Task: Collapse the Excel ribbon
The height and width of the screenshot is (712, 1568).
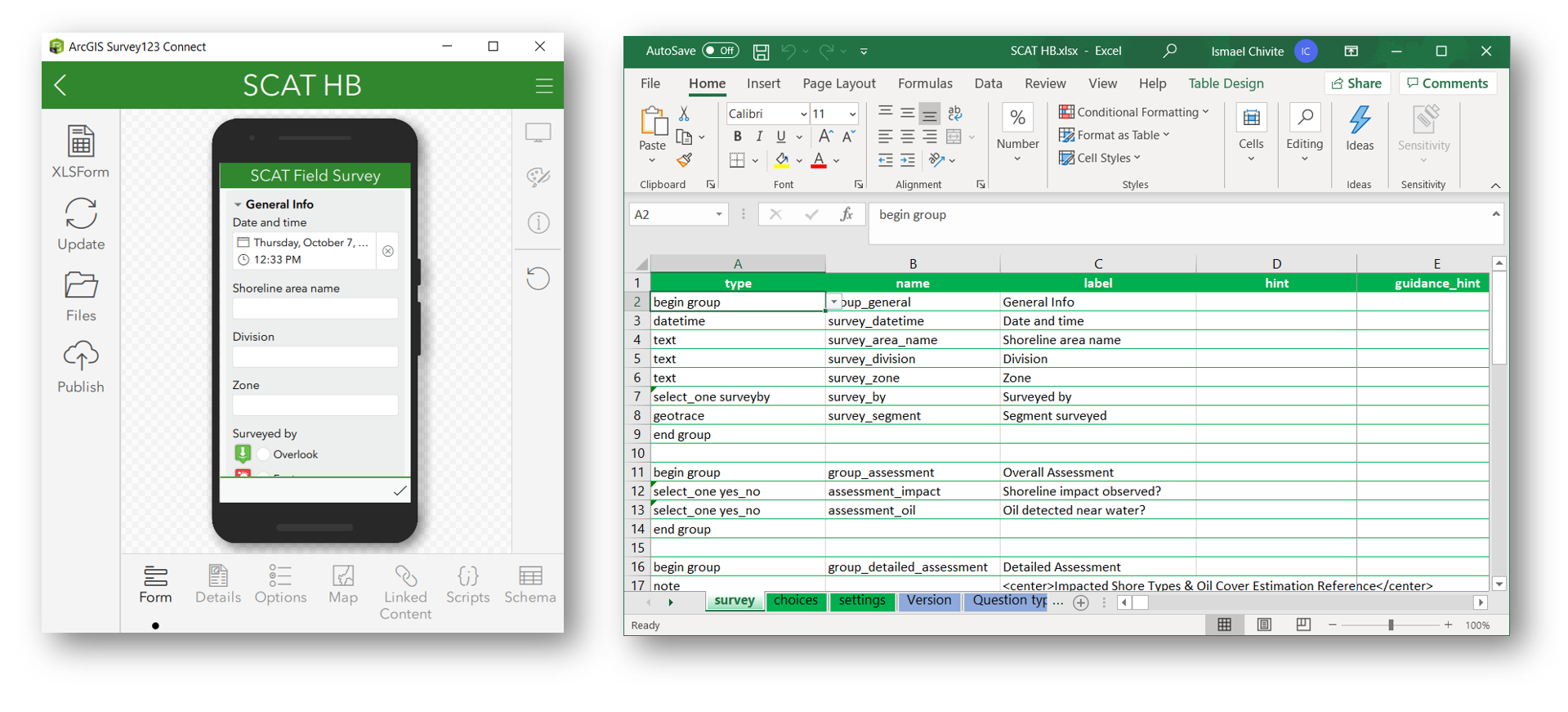Action: click(1495, 186)
